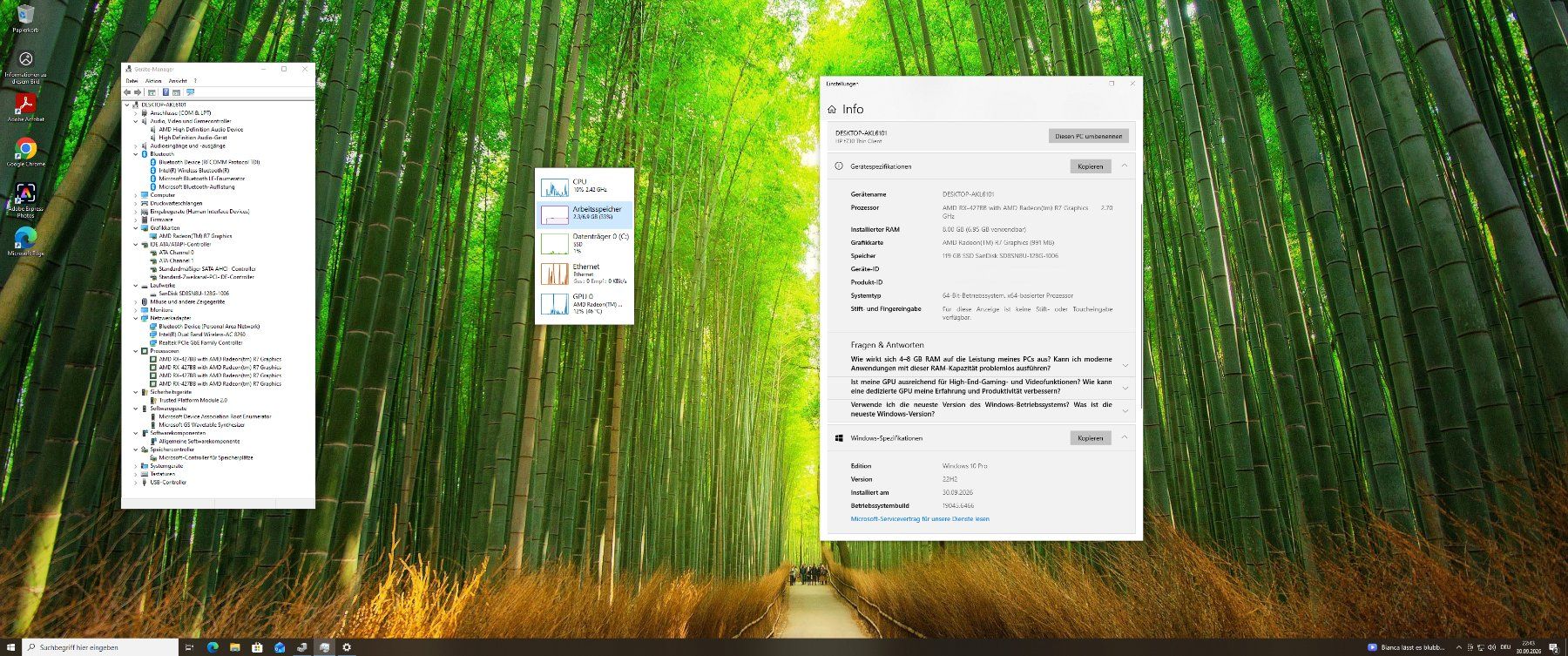
Task: Collapse the Bluetooth tree node arrow
Action: click(135, 154)
